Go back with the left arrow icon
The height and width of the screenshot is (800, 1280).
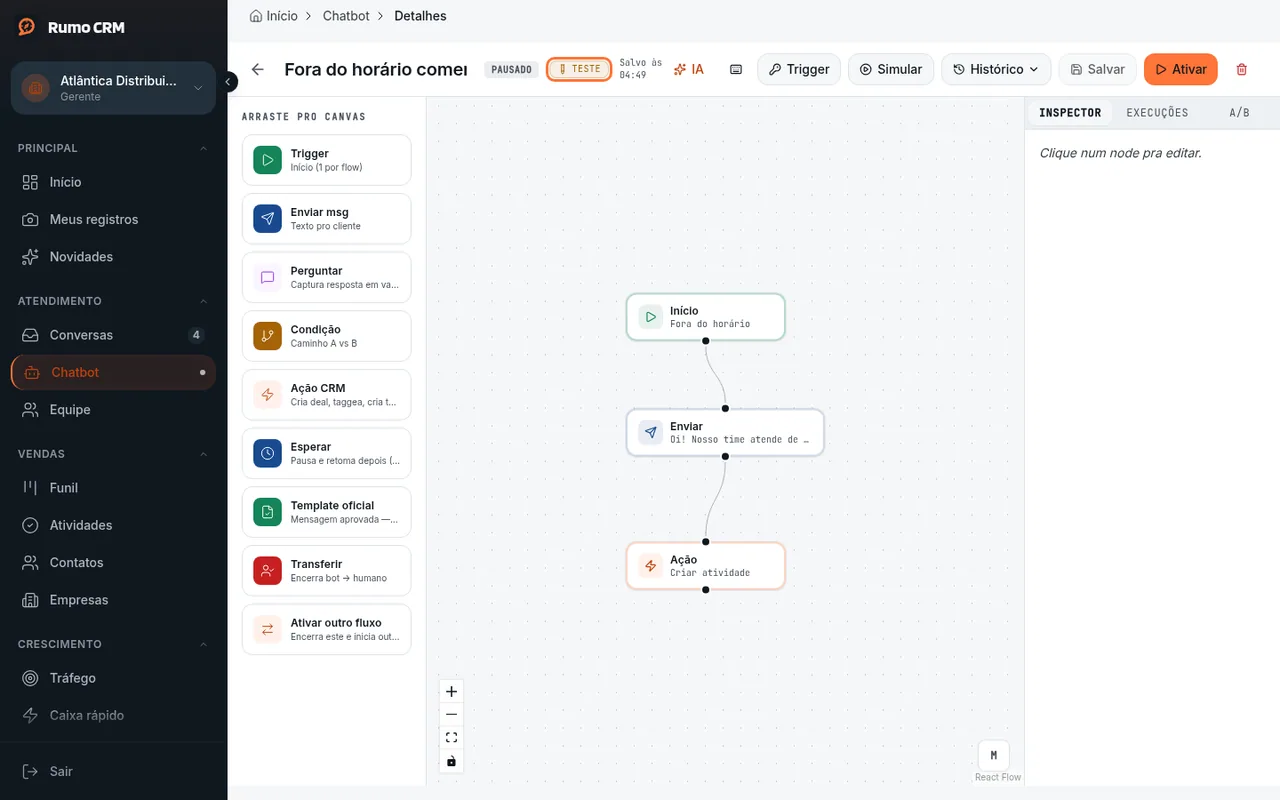click(258, 69)
